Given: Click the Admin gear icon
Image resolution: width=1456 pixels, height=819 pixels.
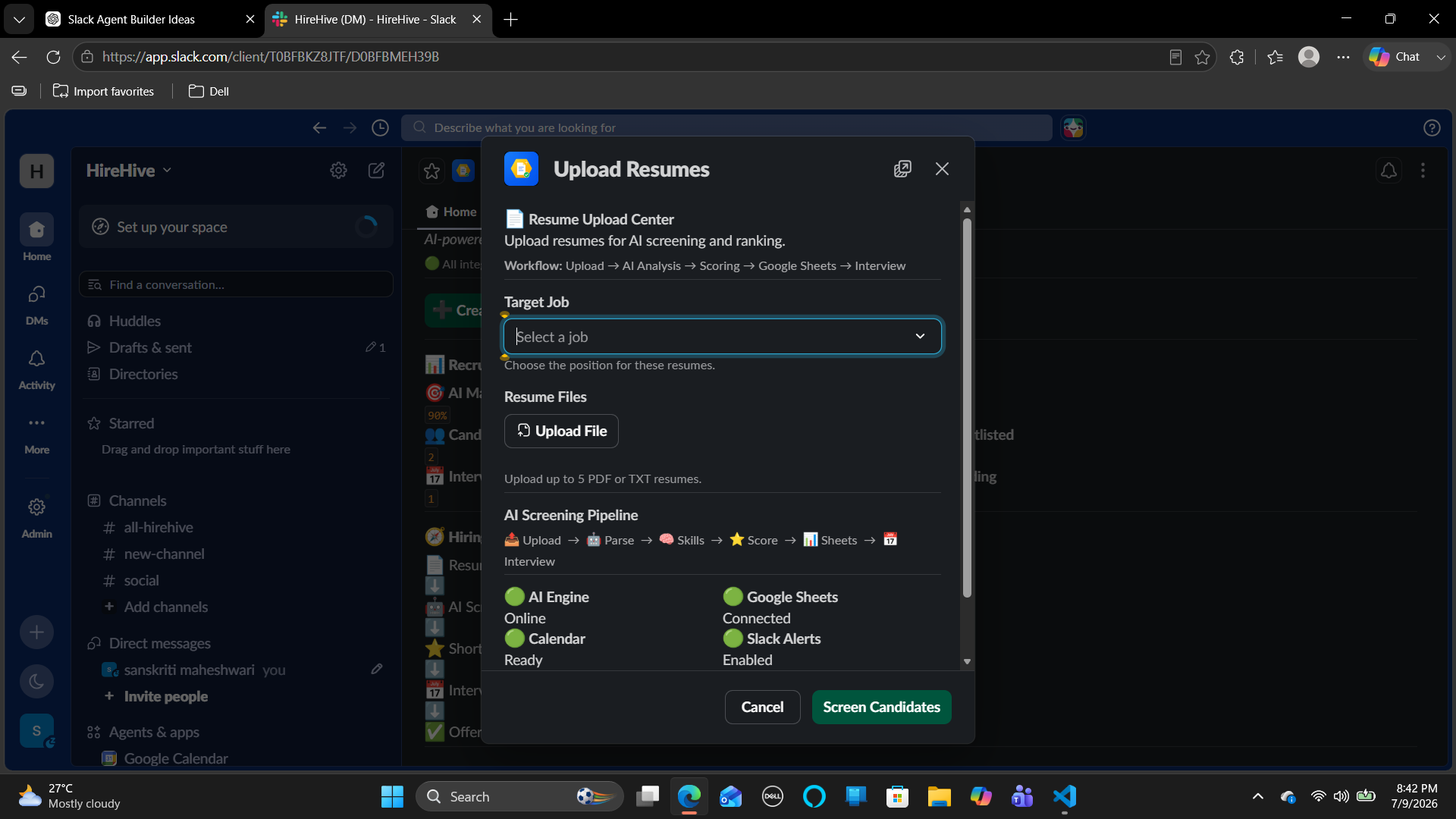Looking at the screenshot, I should point(36,507).
